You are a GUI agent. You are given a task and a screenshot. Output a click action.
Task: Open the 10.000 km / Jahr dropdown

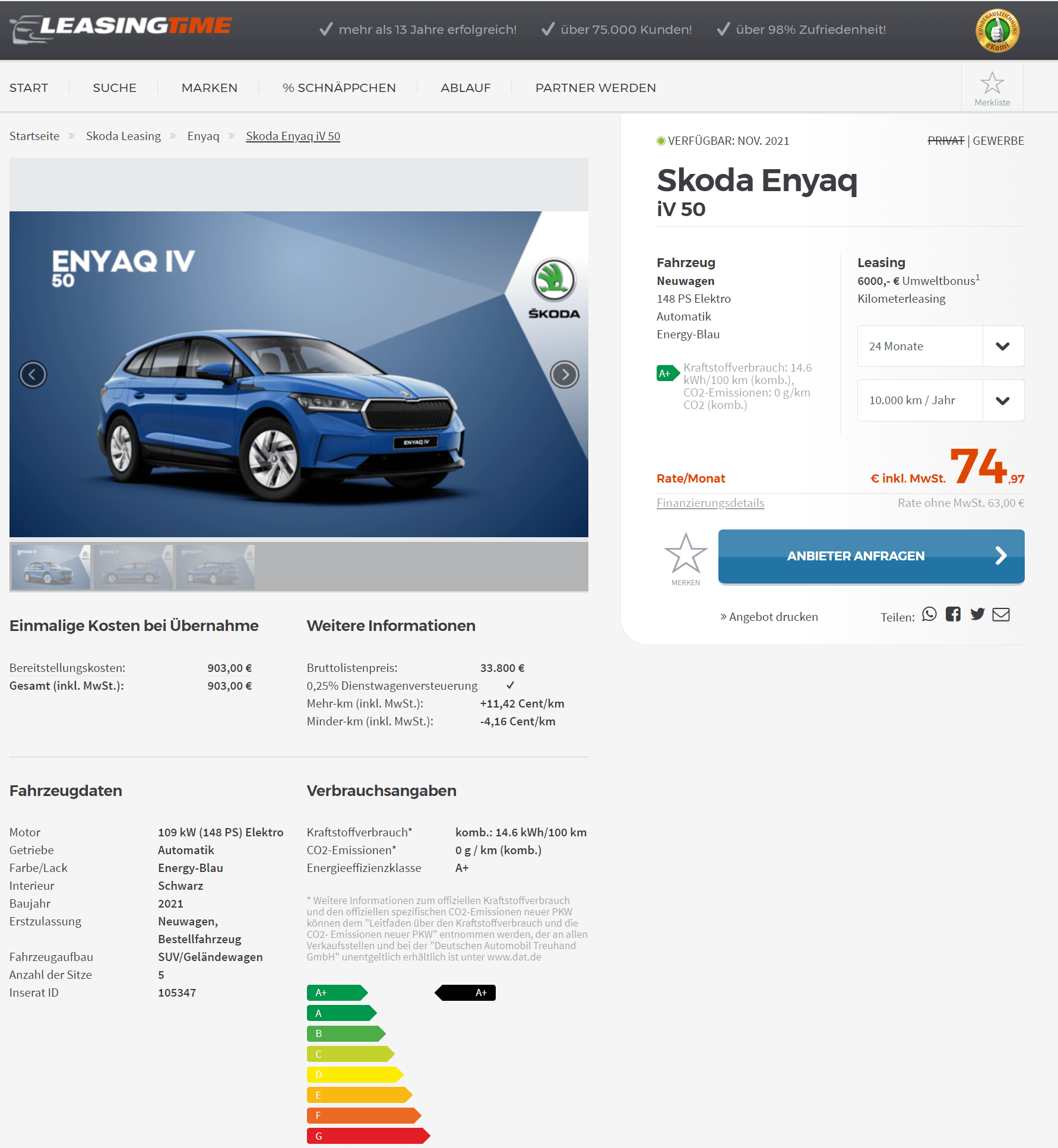pyautogui.click(x=940, y=401)
